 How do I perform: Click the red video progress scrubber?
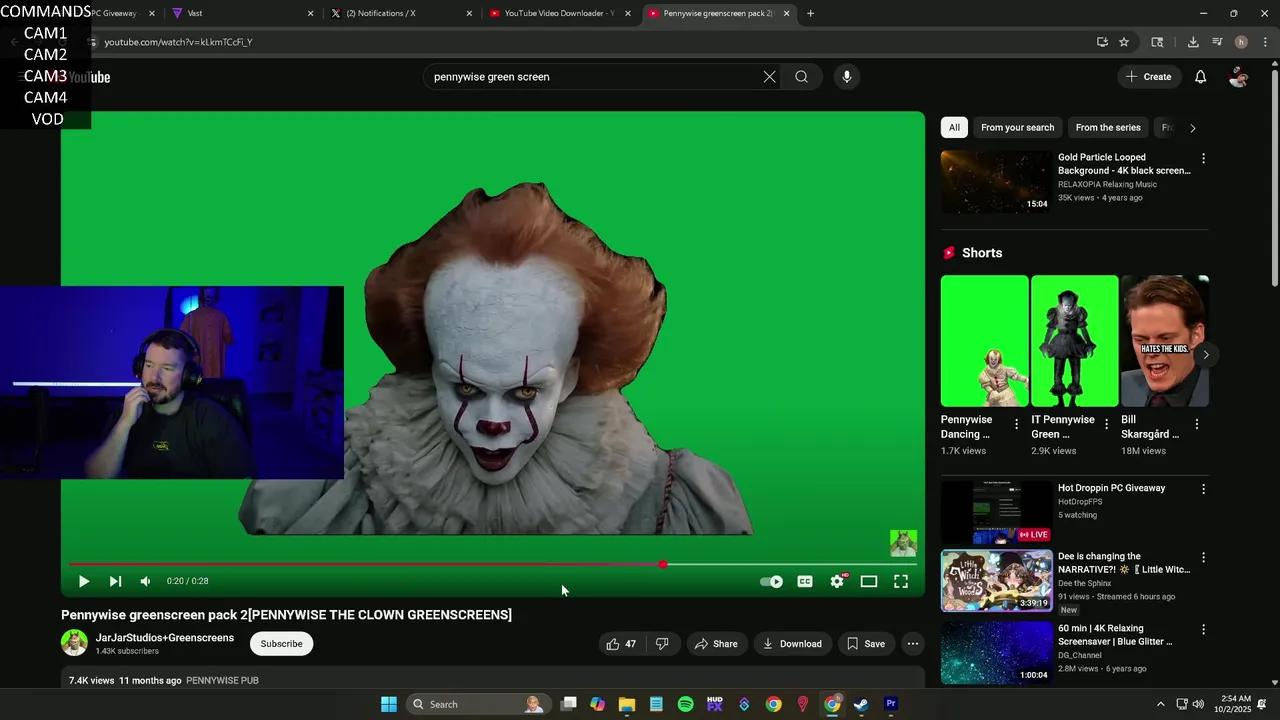click(x=663, y=565)
